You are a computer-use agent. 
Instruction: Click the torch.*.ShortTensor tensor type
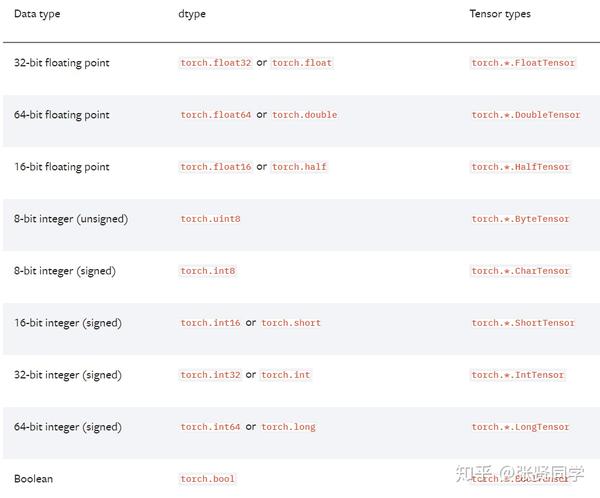(x=523, y=323)
